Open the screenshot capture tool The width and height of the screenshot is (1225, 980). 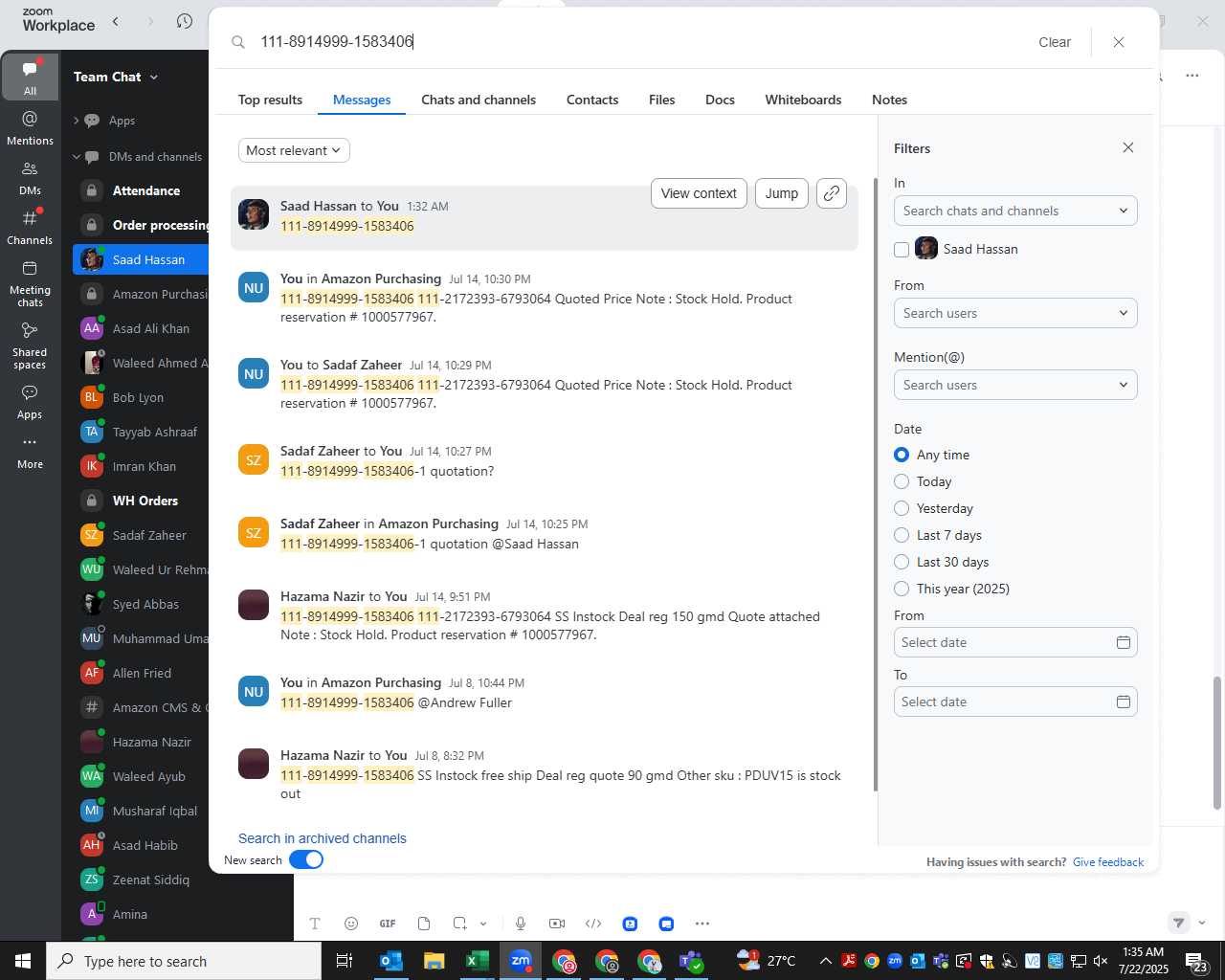coord(460,924)
